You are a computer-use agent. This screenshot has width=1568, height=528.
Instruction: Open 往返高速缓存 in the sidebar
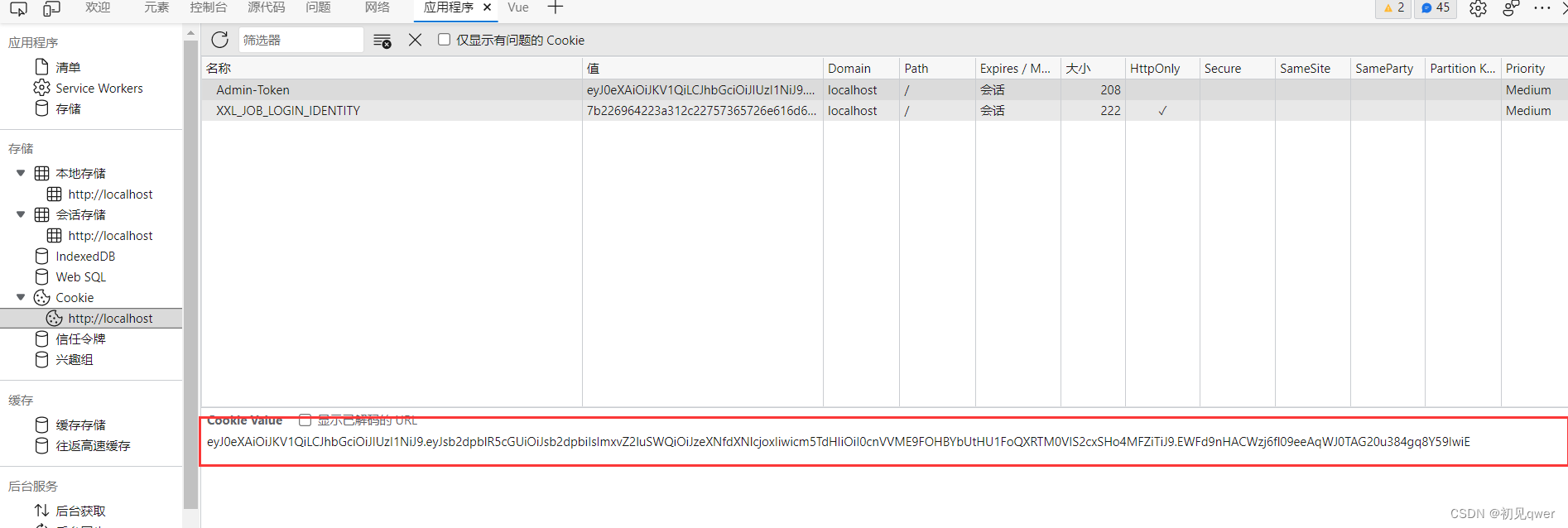pos(93,445)
